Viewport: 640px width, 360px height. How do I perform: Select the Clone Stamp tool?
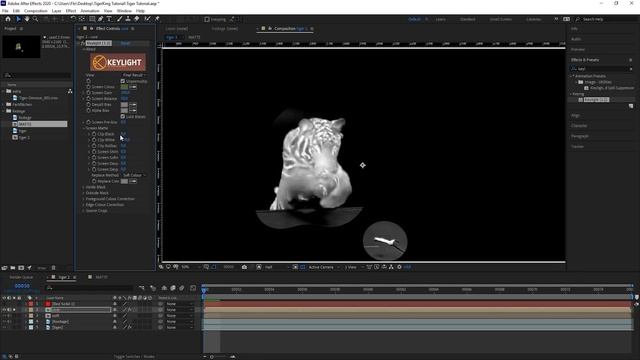coord(128,19)
